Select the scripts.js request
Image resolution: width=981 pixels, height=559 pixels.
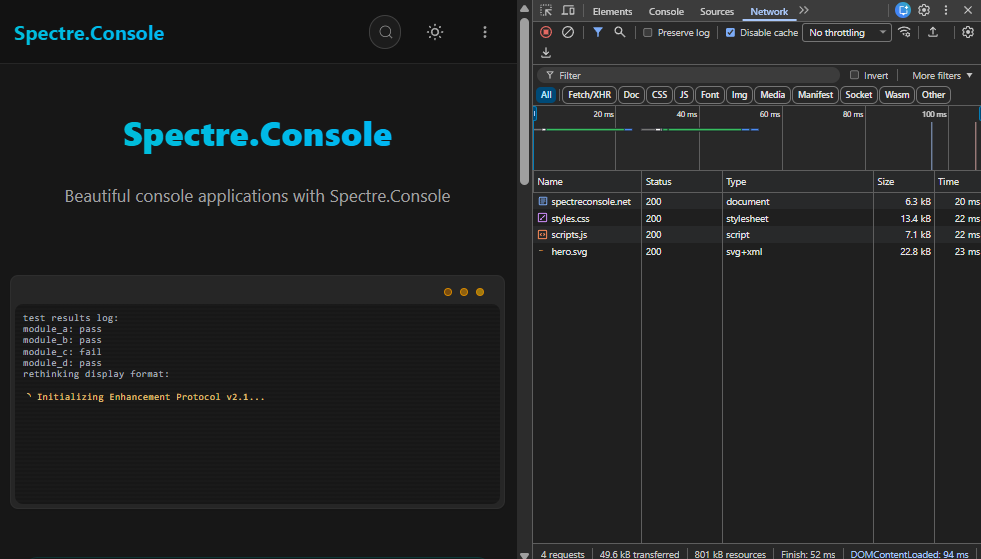pyautogui.click(x=757, y=235)
